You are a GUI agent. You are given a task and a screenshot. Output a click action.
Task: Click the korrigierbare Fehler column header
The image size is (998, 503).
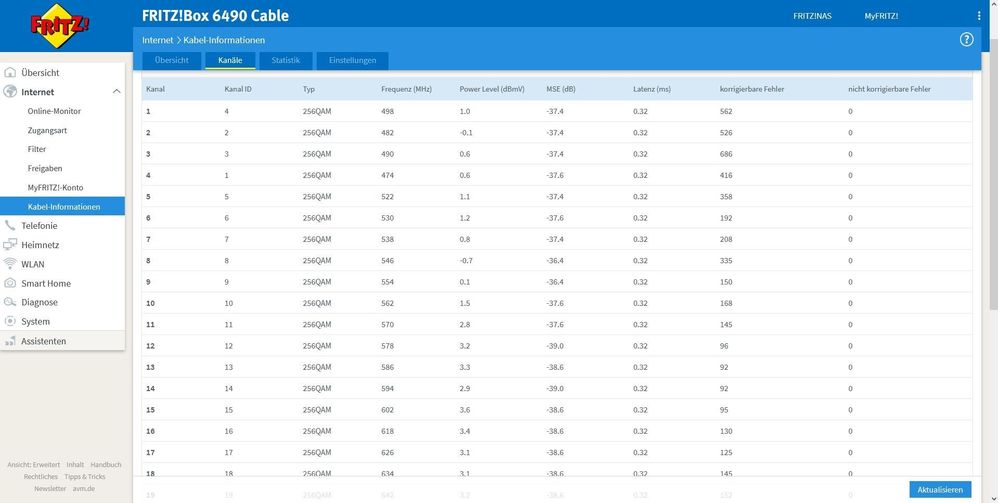tap(752, 89)
